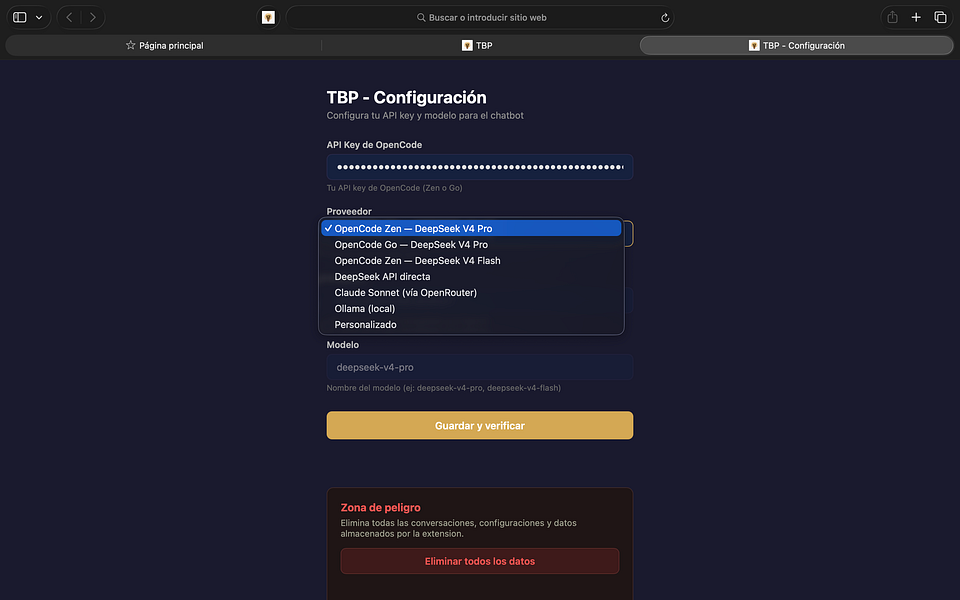960x600 pixels.
Task: Click the API Key de OpenCode field
Action: (480, 167)
